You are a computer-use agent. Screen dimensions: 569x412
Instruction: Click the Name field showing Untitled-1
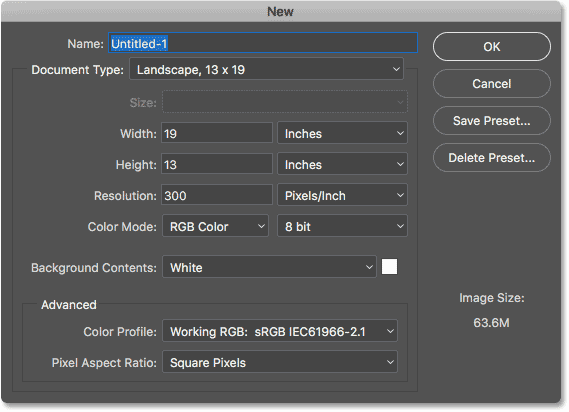[x=263, y=44]
